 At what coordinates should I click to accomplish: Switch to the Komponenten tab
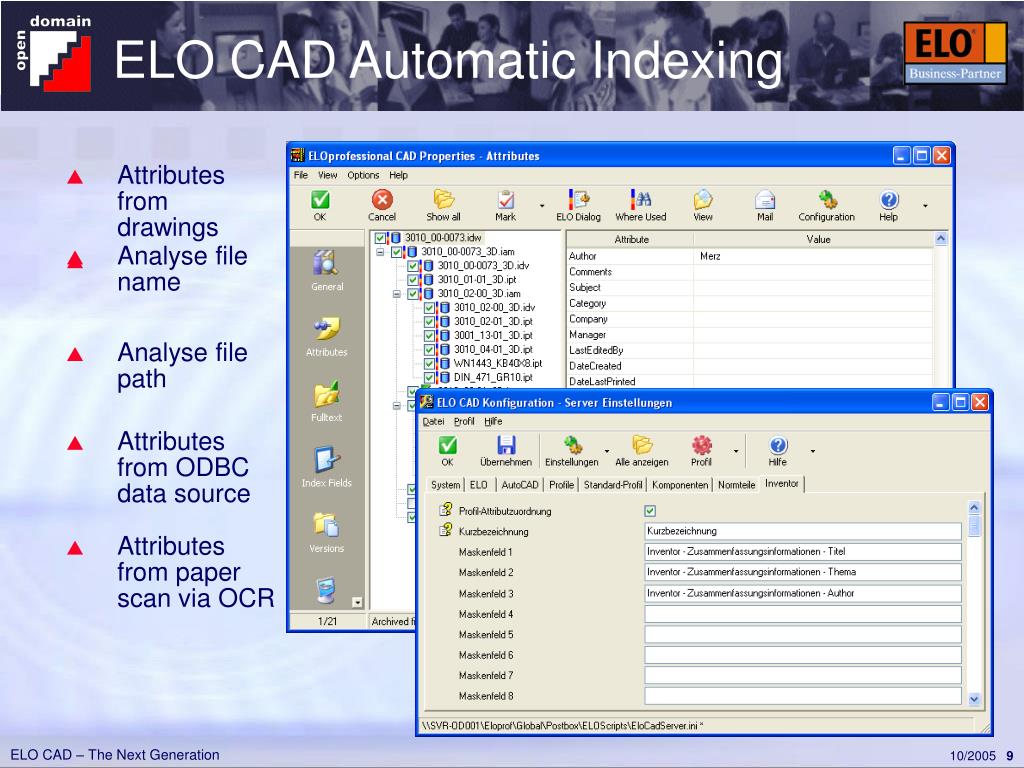point(680,485)
